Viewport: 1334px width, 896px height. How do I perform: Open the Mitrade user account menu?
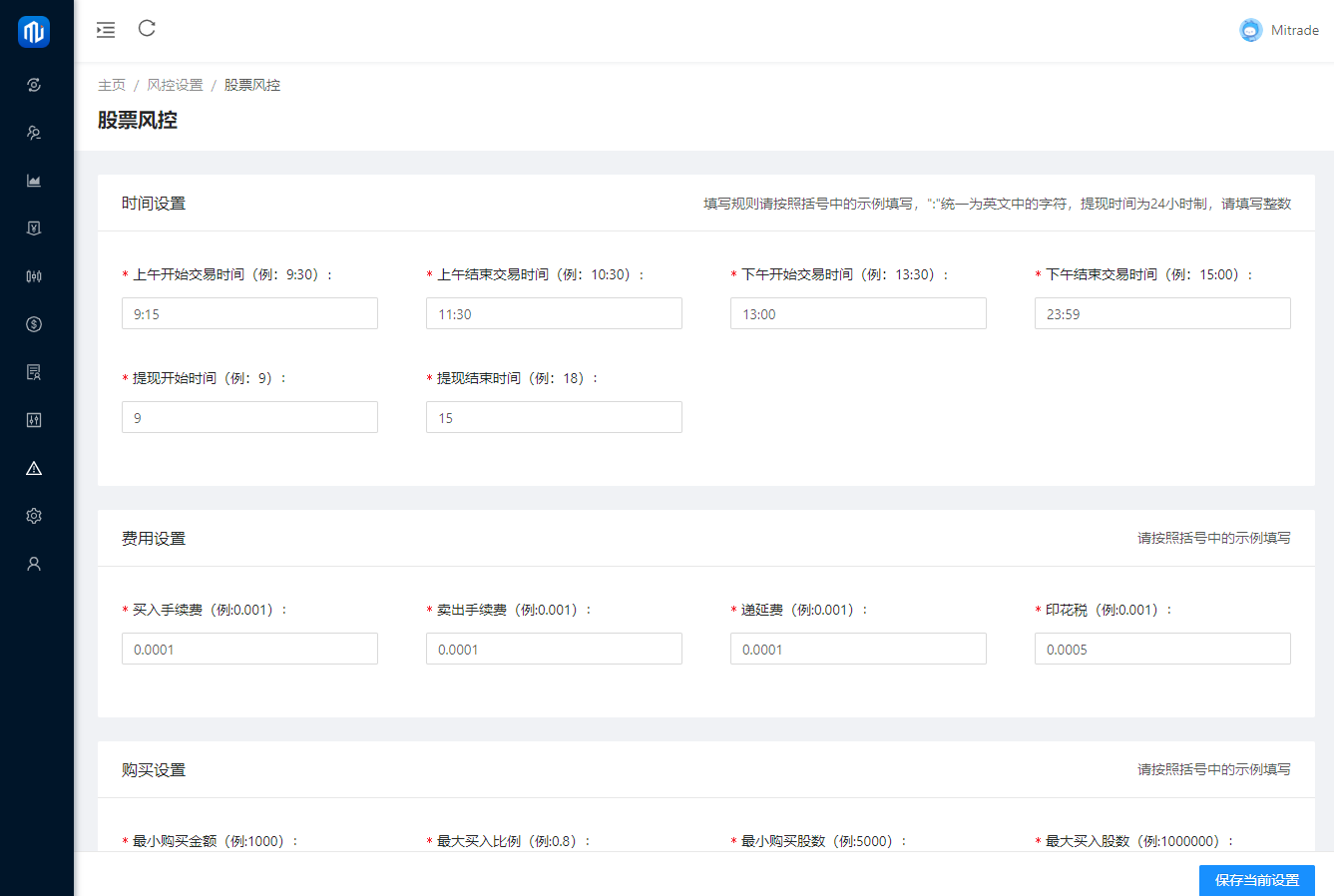pyautogui.click(x=1279, y=30)
